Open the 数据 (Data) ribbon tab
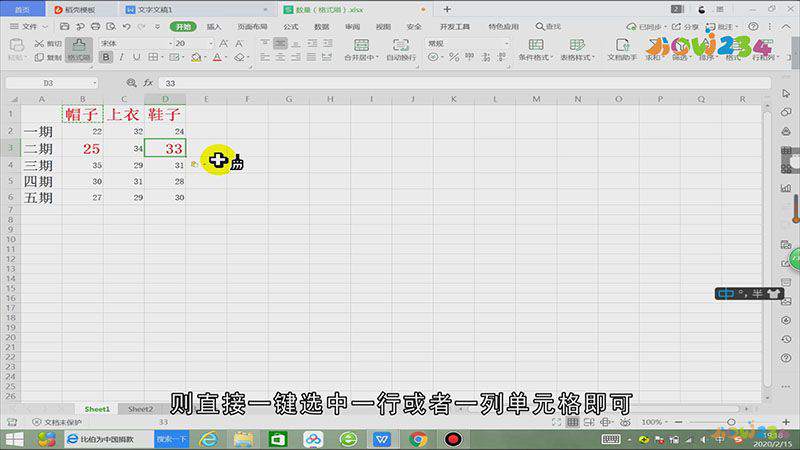 point(321,27)
